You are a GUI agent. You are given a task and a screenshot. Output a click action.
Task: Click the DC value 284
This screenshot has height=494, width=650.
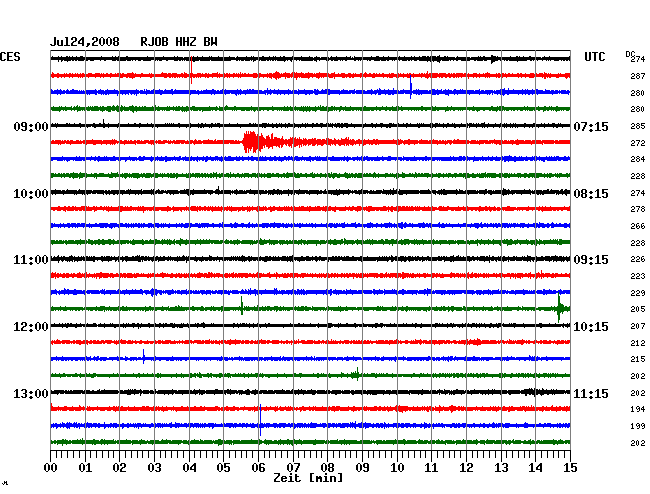tap(638, 159)
